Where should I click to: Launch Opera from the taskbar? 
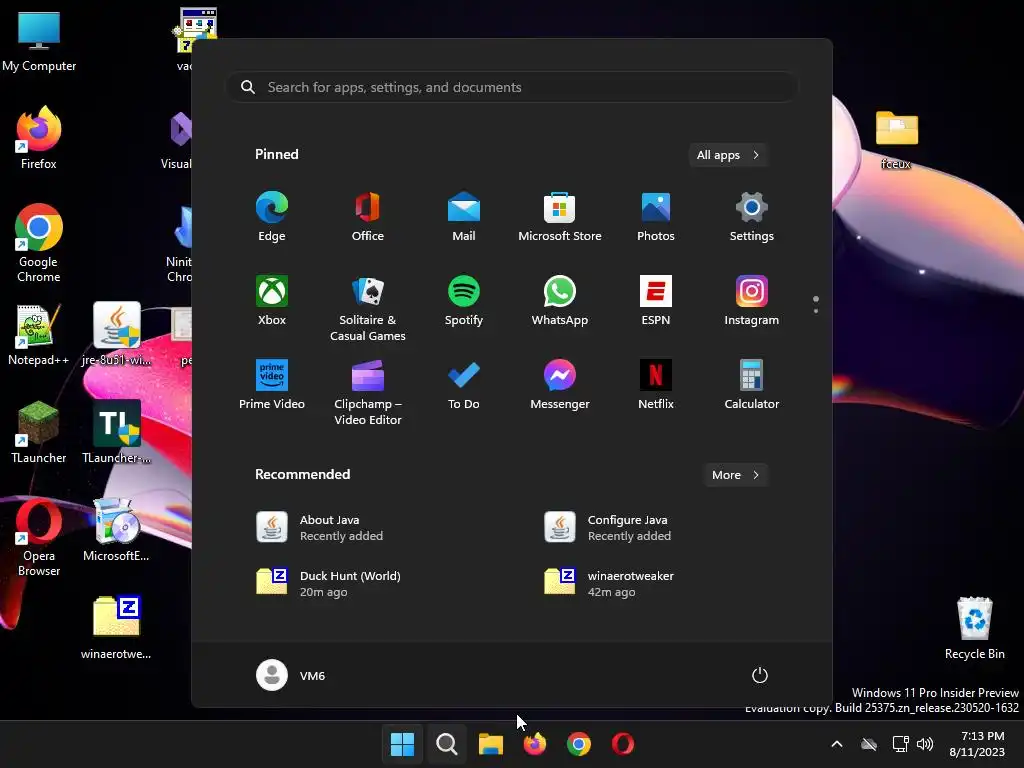point(623,744)
